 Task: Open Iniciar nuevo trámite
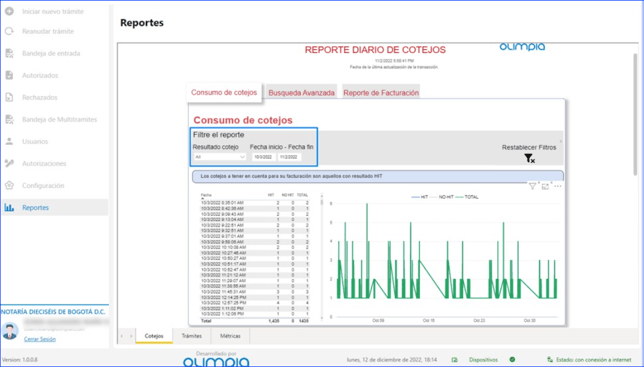(x=54, y=11)
